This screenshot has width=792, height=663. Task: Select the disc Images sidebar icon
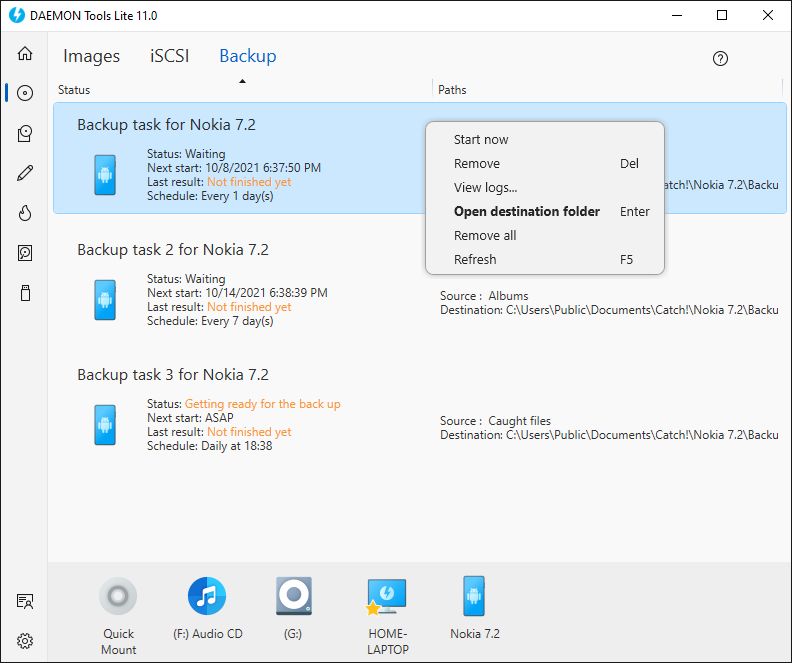pos(25,93)
